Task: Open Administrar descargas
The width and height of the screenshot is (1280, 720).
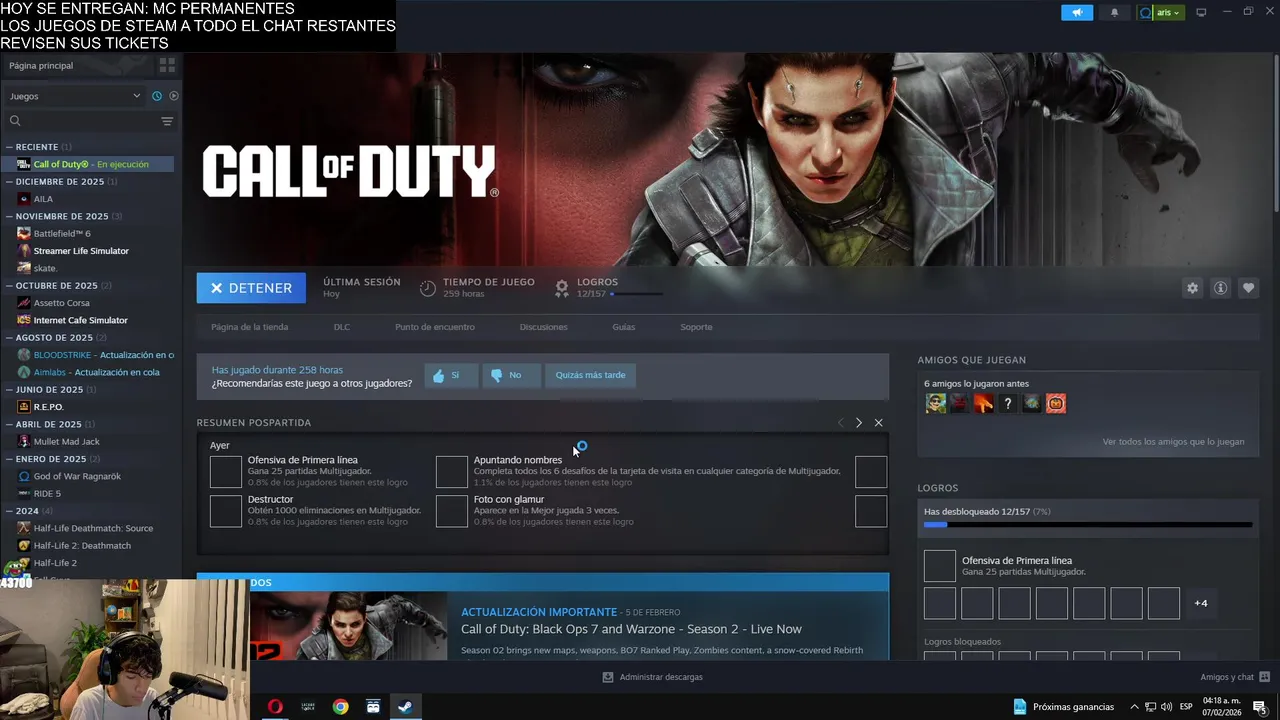Action: coord(652,677)
